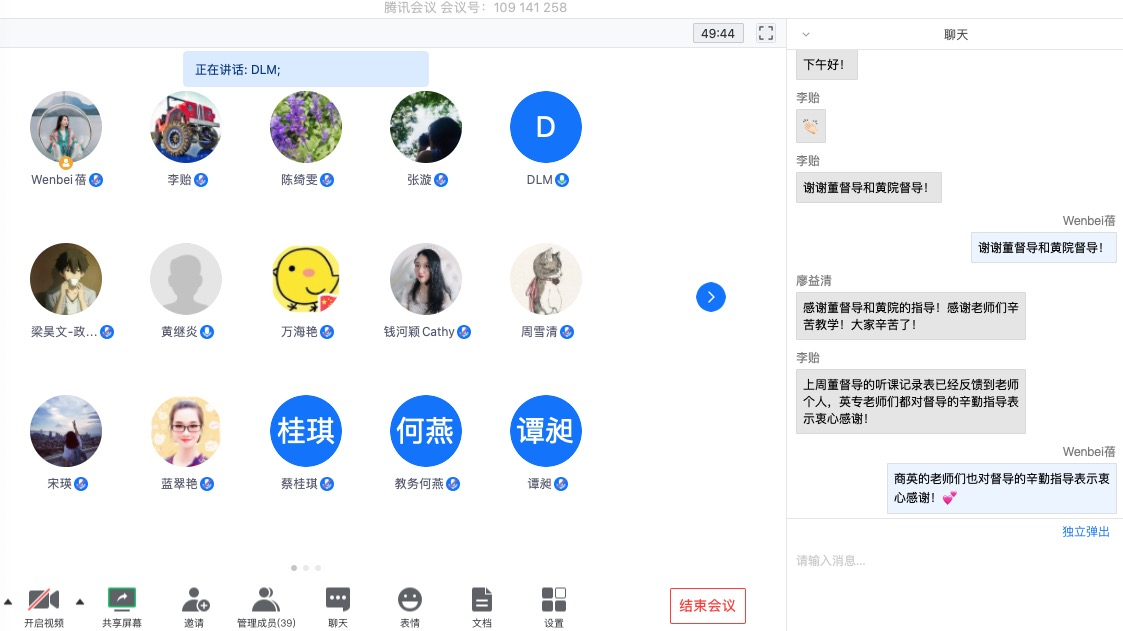Expand options arrow beside video button
This screenshot has width=1123, height=631.
(8, 601)
